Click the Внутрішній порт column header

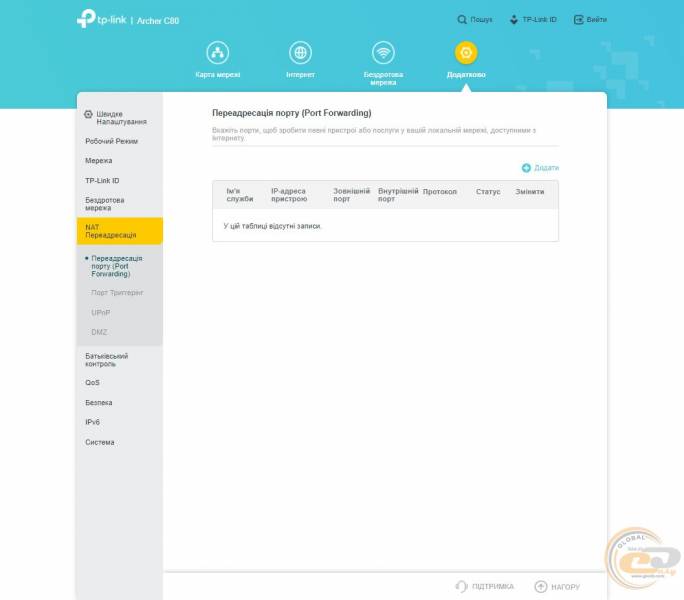398,195
